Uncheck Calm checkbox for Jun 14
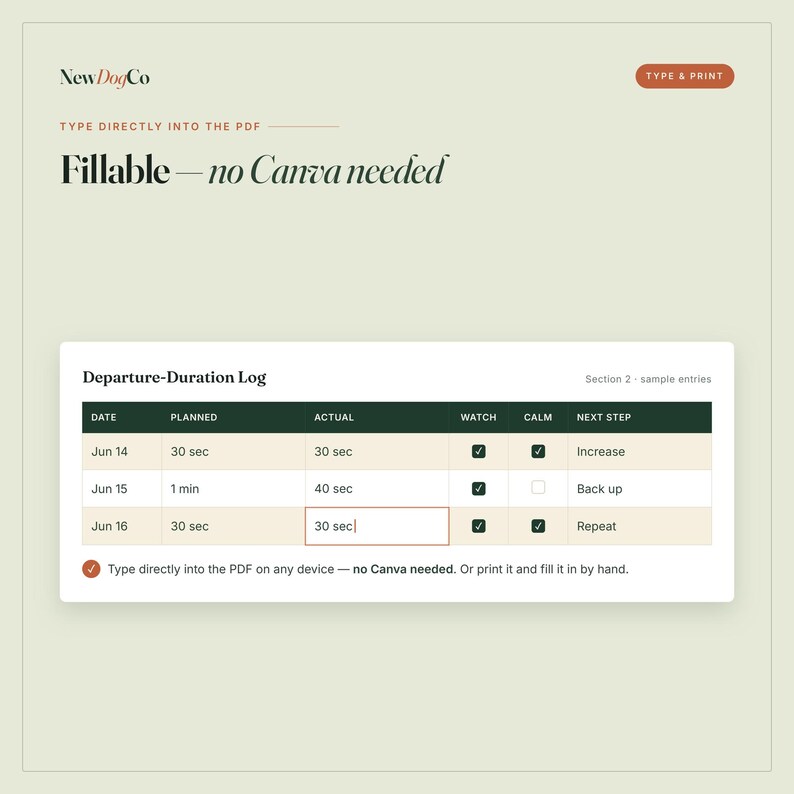 pos(538,451)
